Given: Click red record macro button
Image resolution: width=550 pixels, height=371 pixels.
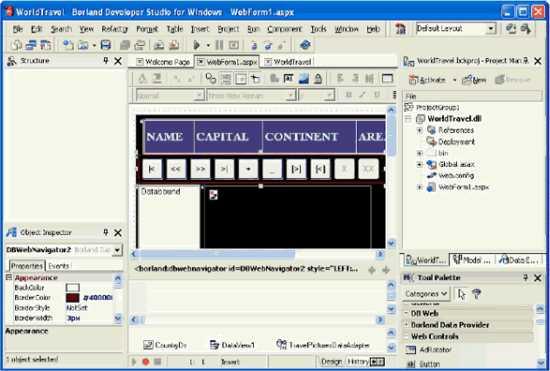Looking at the screenshot, I should (146, 362).
